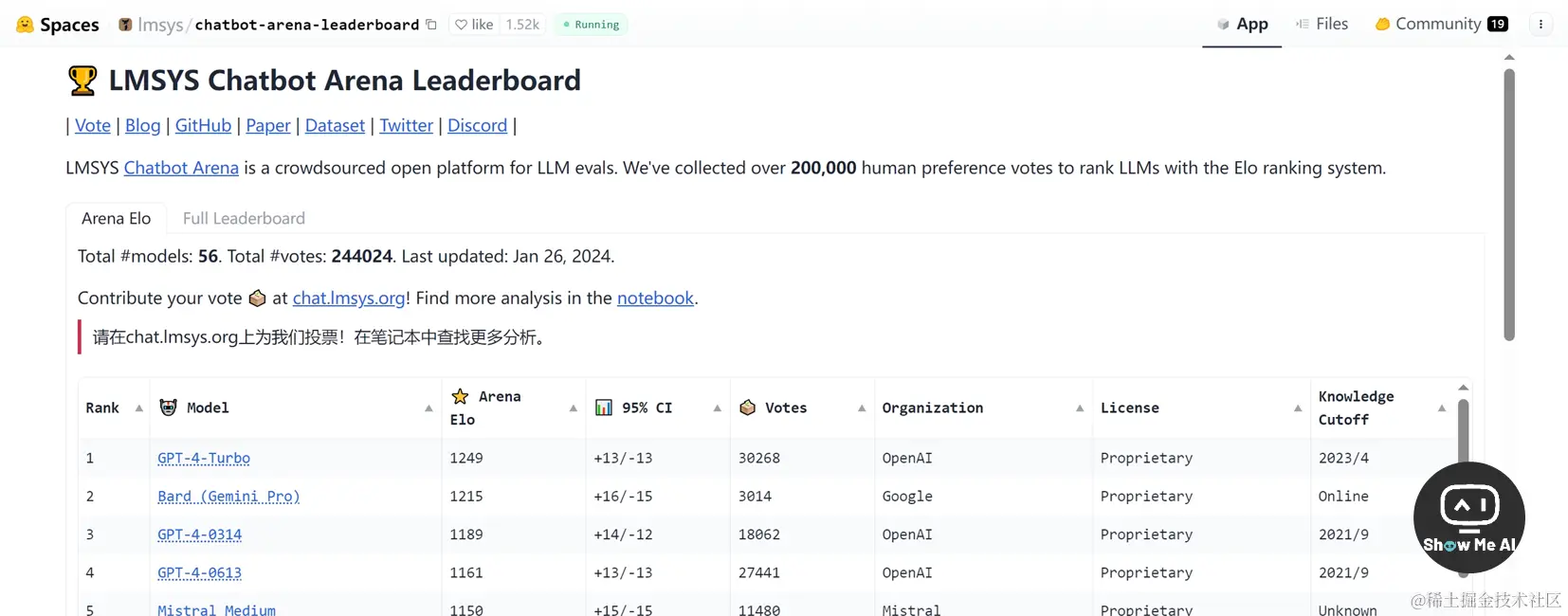The height and width of the screenshot is (616, 1568).
Task: Click the table scrollbar up arrow
Action: tap(1463, 388)
